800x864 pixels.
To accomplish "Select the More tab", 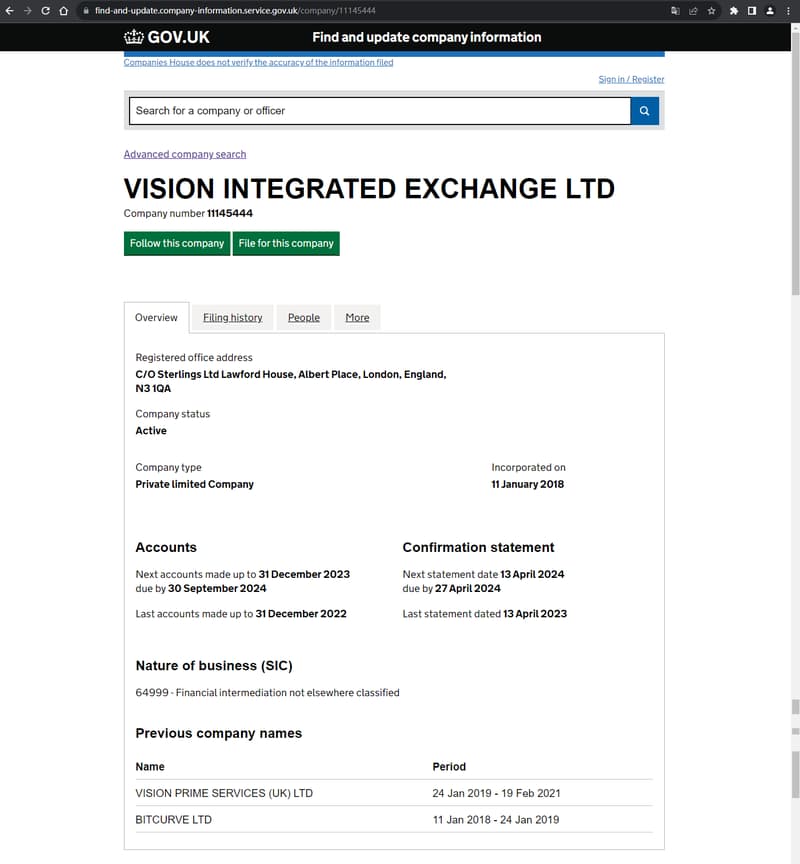I will pos(357,317).
